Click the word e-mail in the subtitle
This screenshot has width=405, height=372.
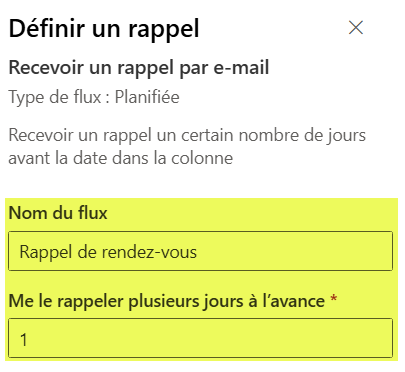click(241, 68)
